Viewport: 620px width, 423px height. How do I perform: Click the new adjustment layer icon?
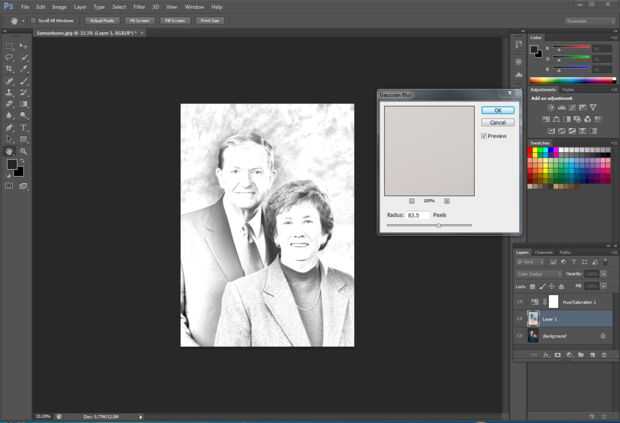[569, 355]
